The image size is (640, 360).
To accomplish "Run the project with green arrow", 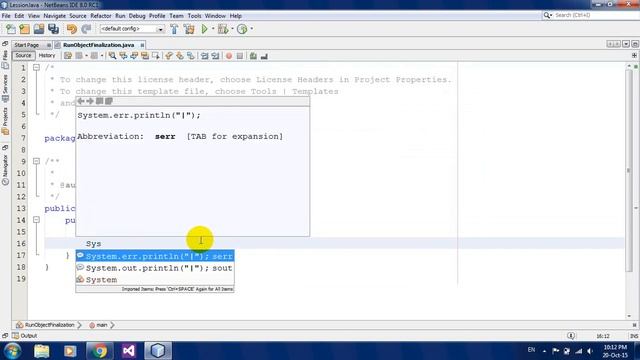I will 204,29.
